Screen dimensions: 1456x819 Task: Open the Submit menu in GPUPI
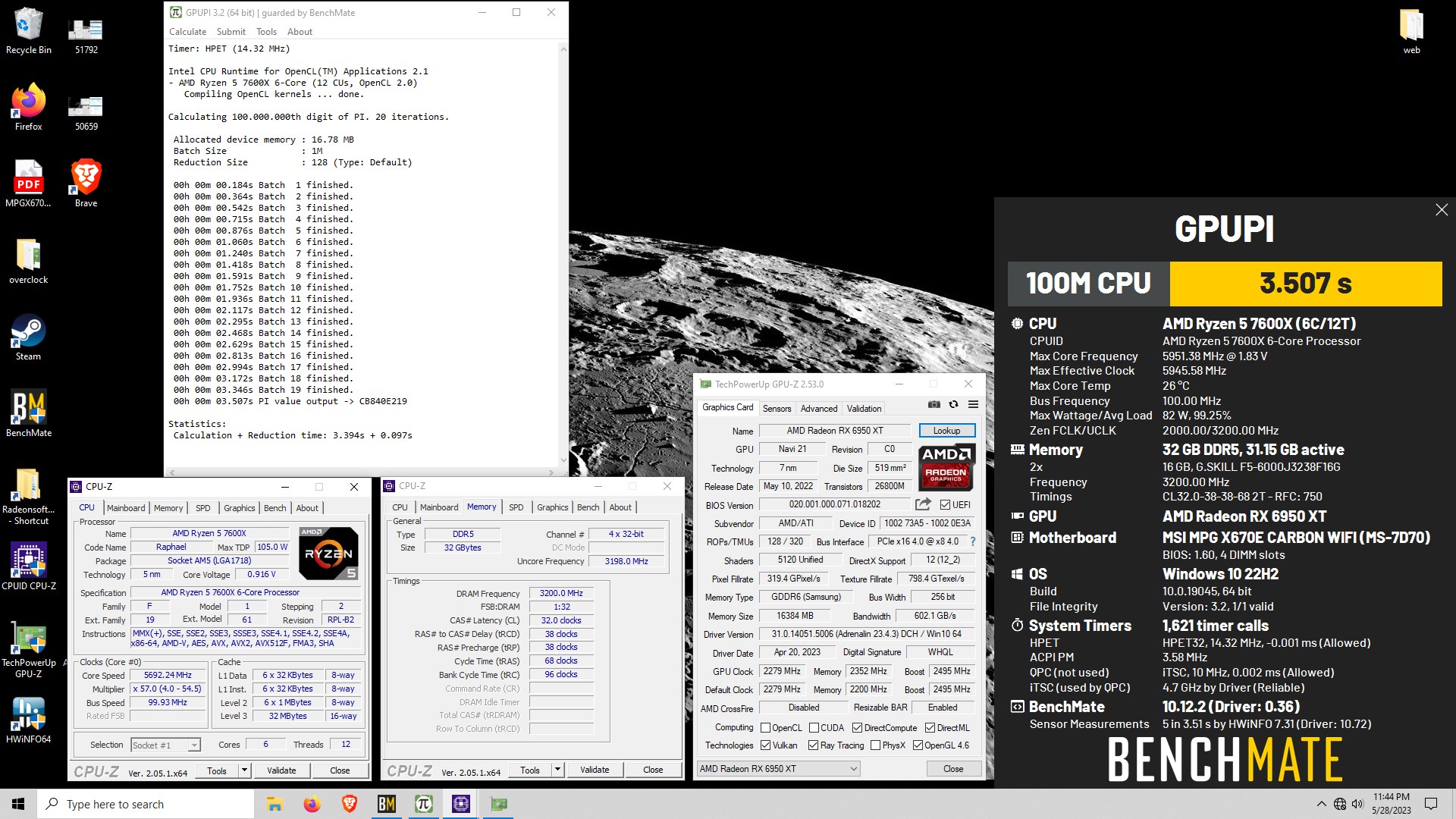tap(231, 32)
